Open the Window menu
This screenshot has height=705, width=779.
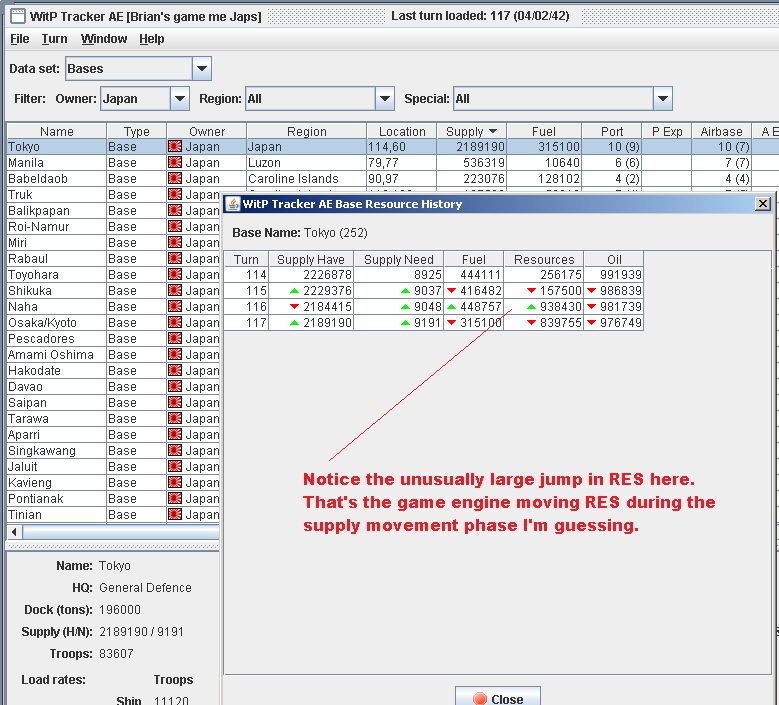[x=104, y=39]
